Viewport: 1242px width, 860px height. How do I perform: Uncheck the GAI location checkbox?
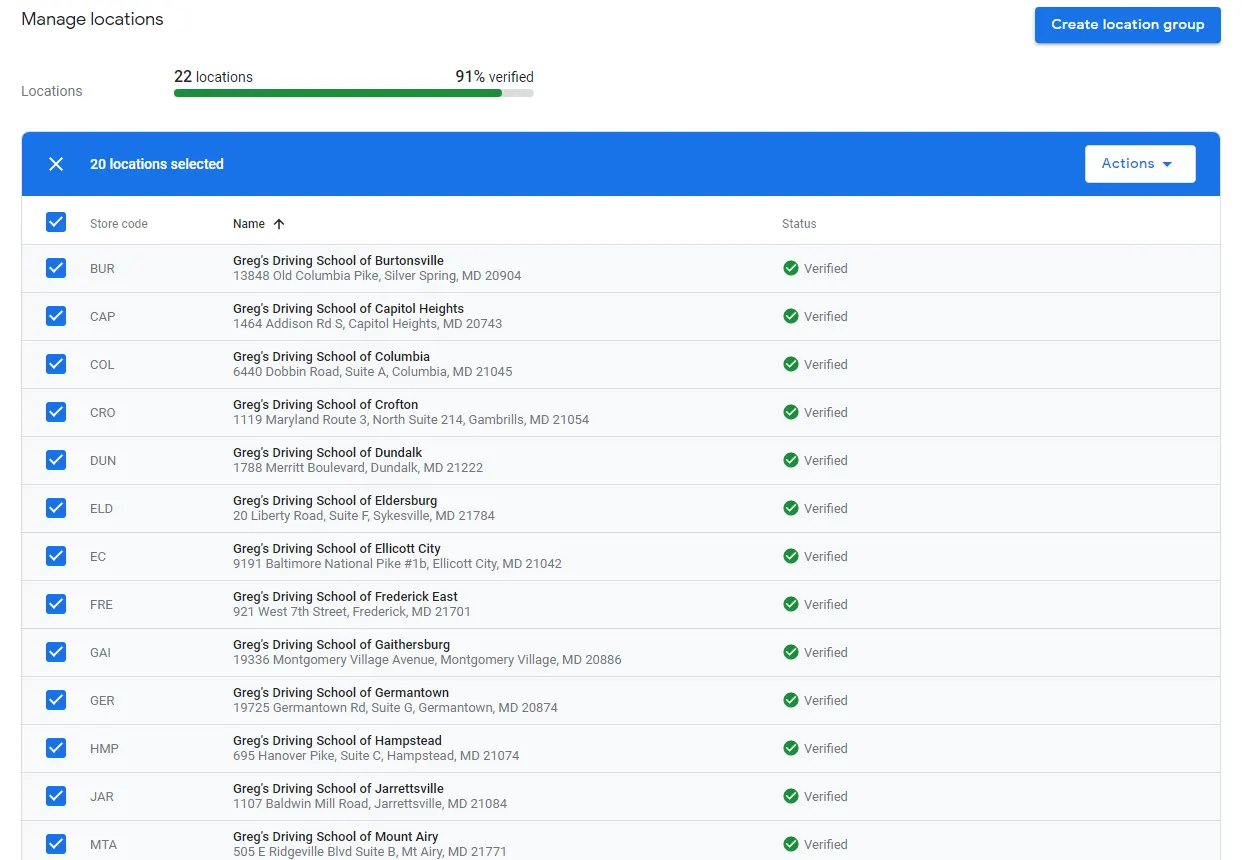pos(56,652)
